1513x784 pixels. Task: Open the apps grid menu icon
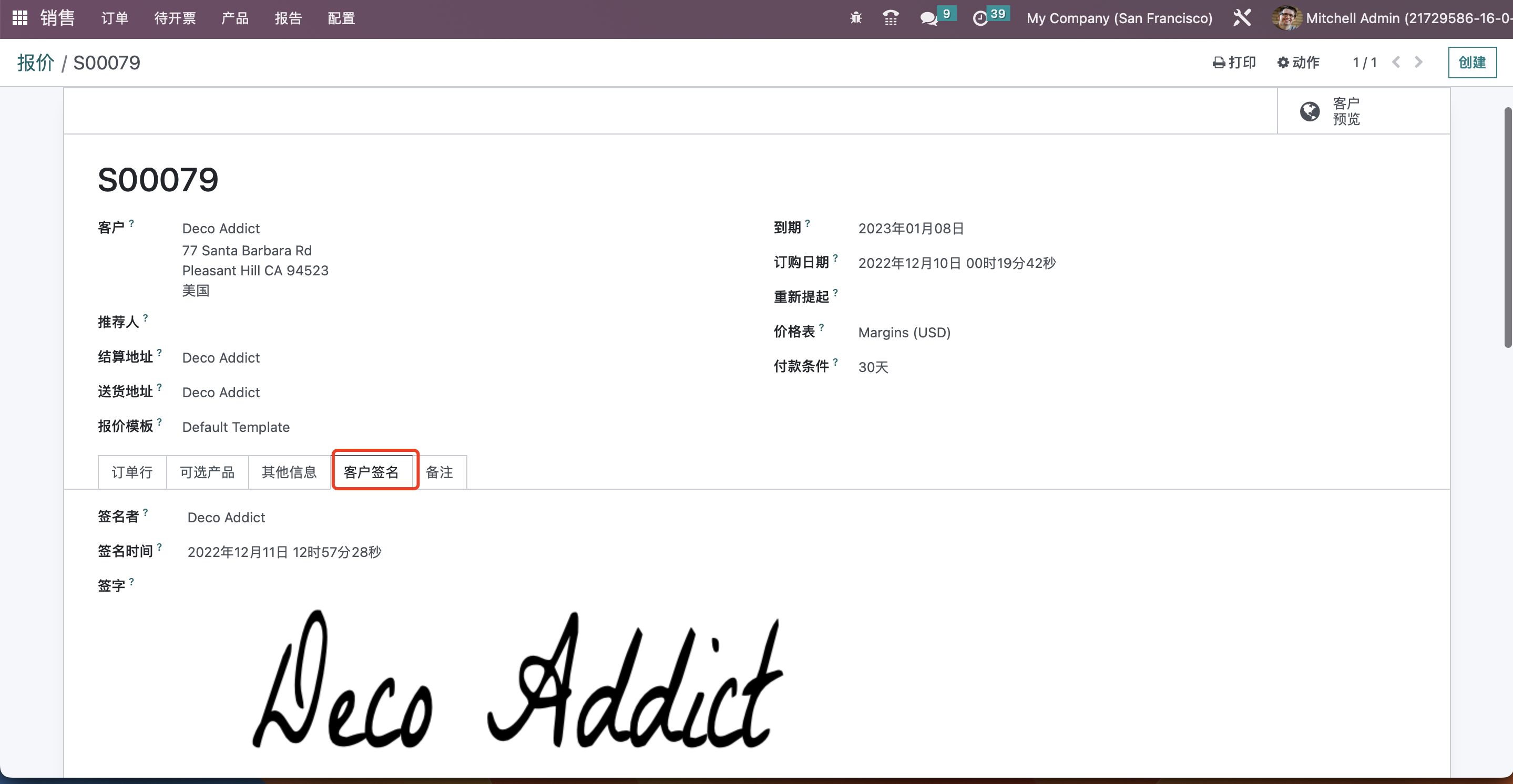point(20,18)
